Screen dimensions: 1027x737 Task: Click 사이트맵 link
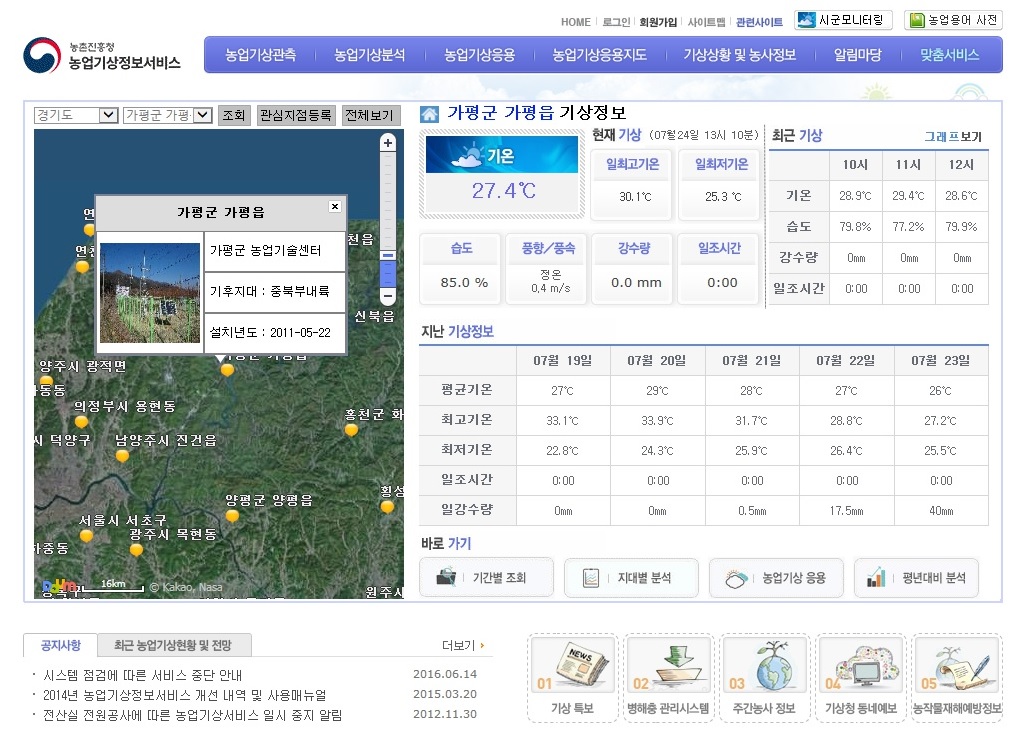point(706,22)
